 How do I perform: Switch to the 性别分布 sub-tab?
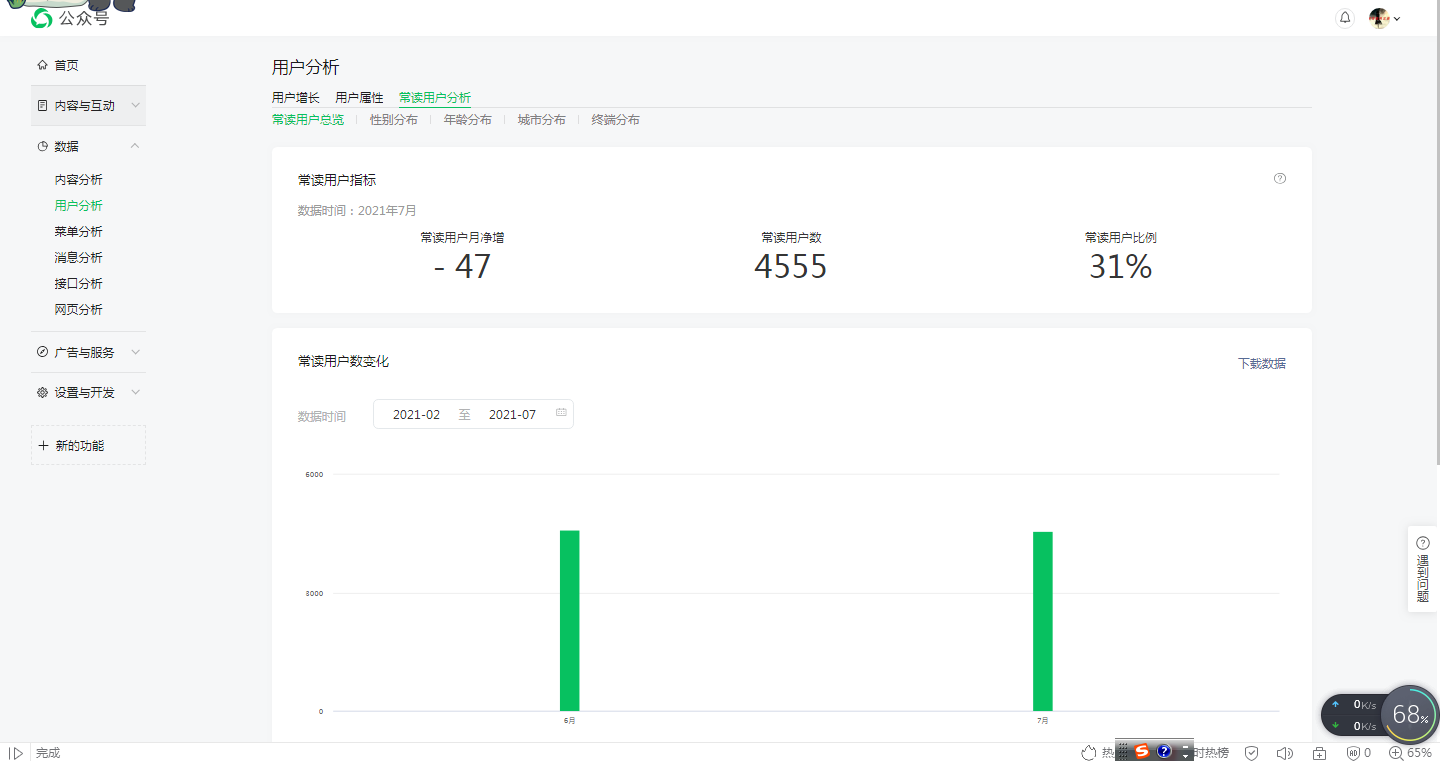click(393, 119)
